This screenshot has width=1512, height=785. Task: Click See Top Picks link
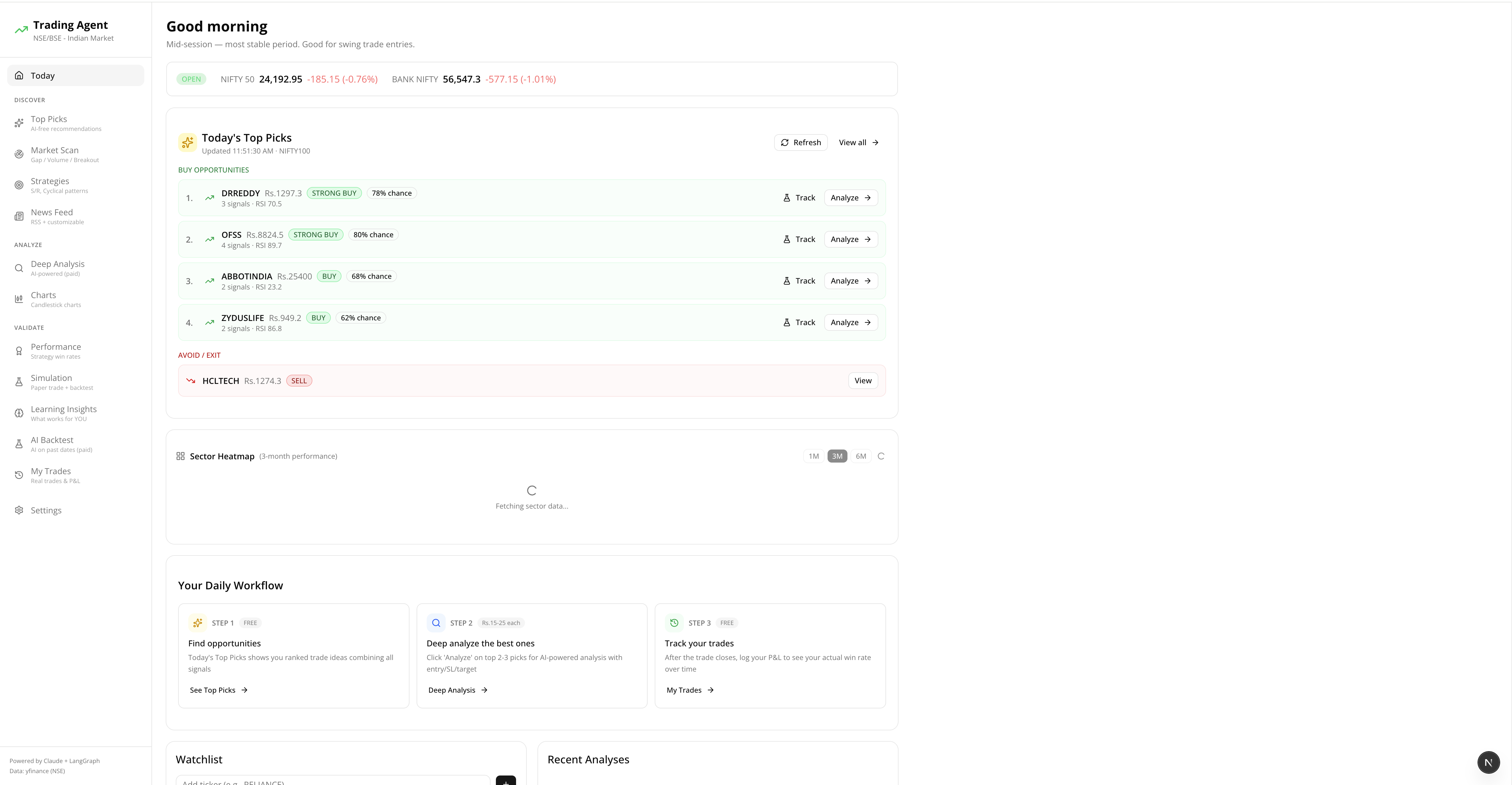click(x=218, y=690)
